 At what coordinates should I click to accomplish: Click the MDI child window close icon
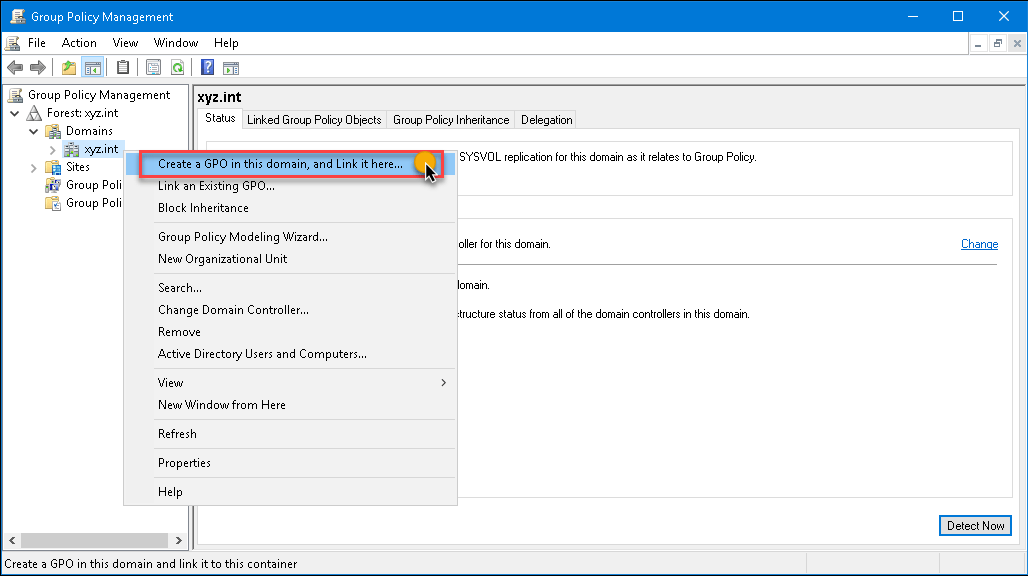(1017, 44)
